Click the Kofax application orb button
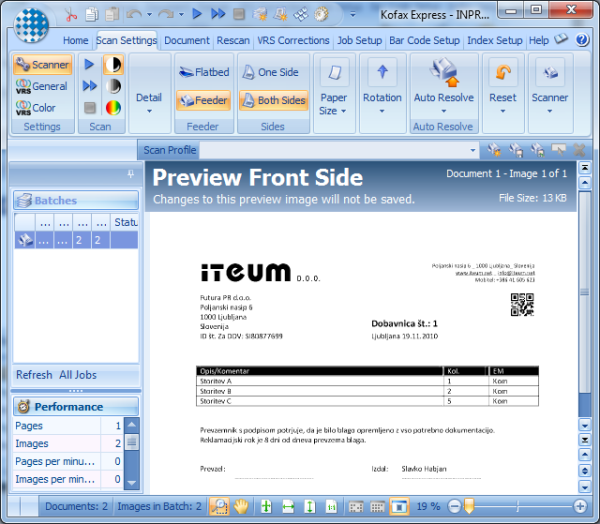The image size is (600, 524). coord(31,25)
